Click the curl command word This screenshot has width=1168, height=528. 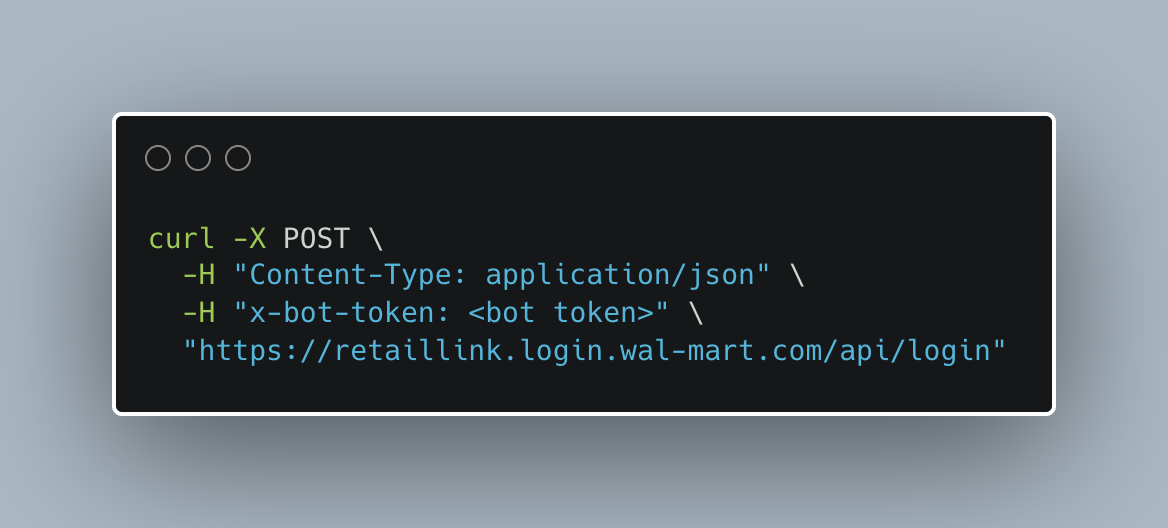[x=182, y=238]
